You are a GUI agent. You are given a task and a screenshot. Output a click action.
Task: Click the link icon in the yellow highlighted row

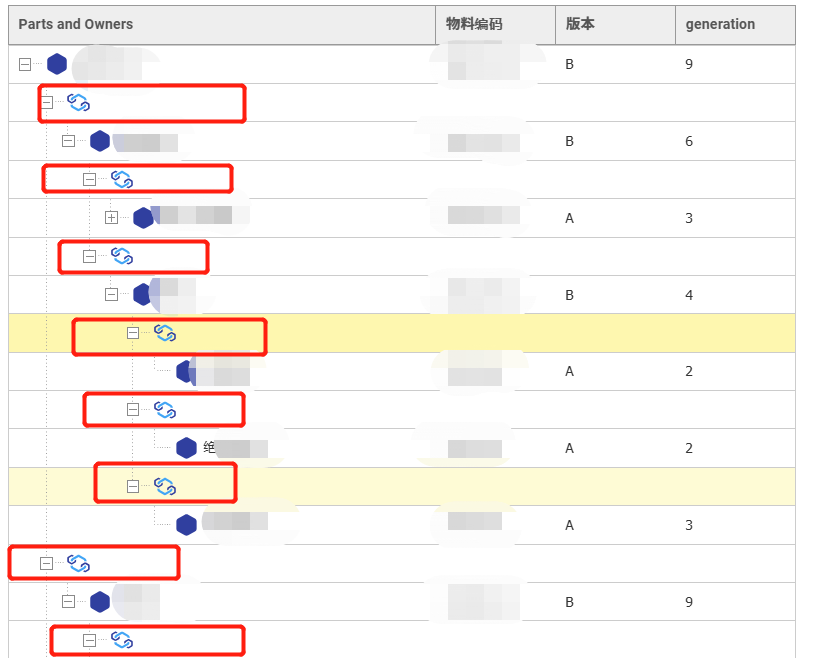165,333
